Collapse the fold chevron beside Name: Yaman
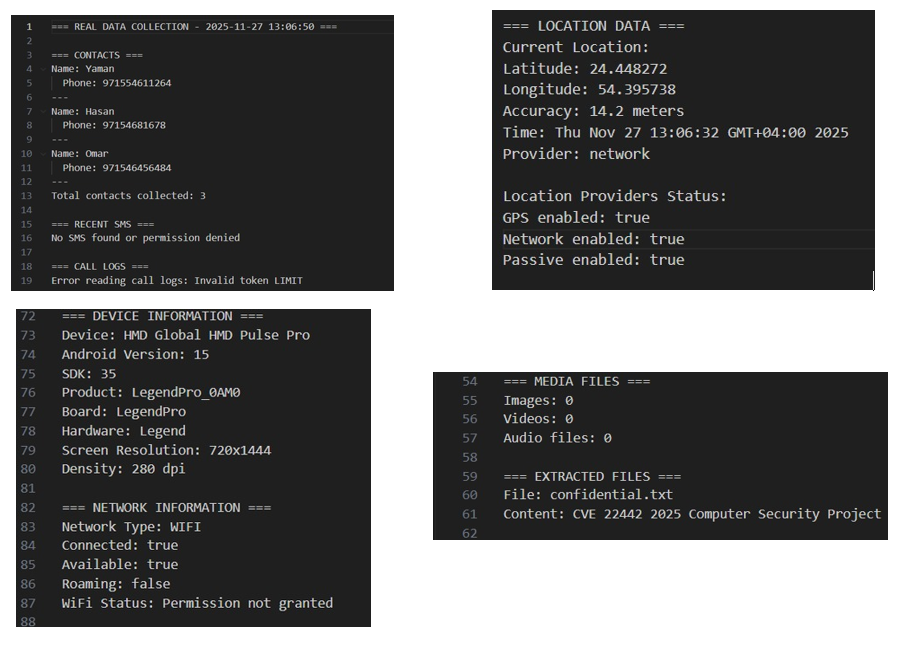 (43, 69)
